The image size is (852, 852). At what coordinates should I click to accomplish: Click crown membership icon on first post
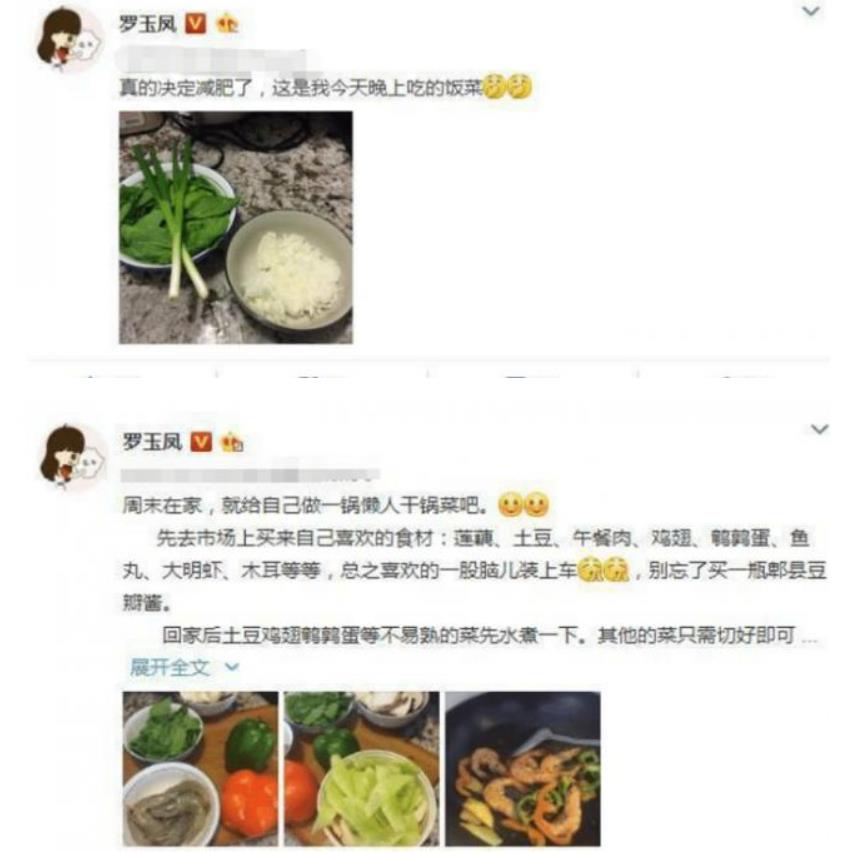tap(227, 24)
